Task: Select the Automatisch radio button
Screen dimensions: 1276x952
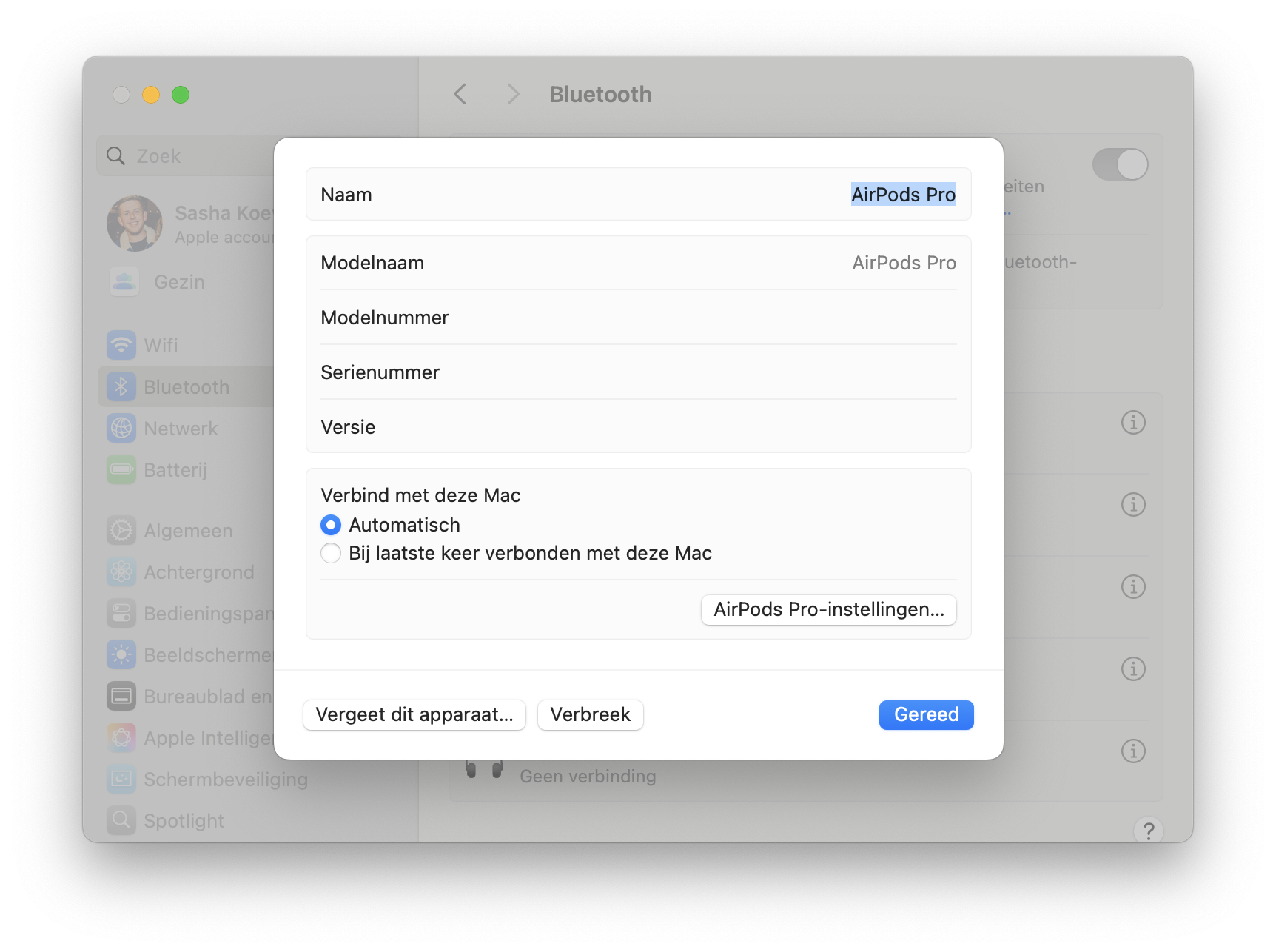Action: (x=331, y=525)
